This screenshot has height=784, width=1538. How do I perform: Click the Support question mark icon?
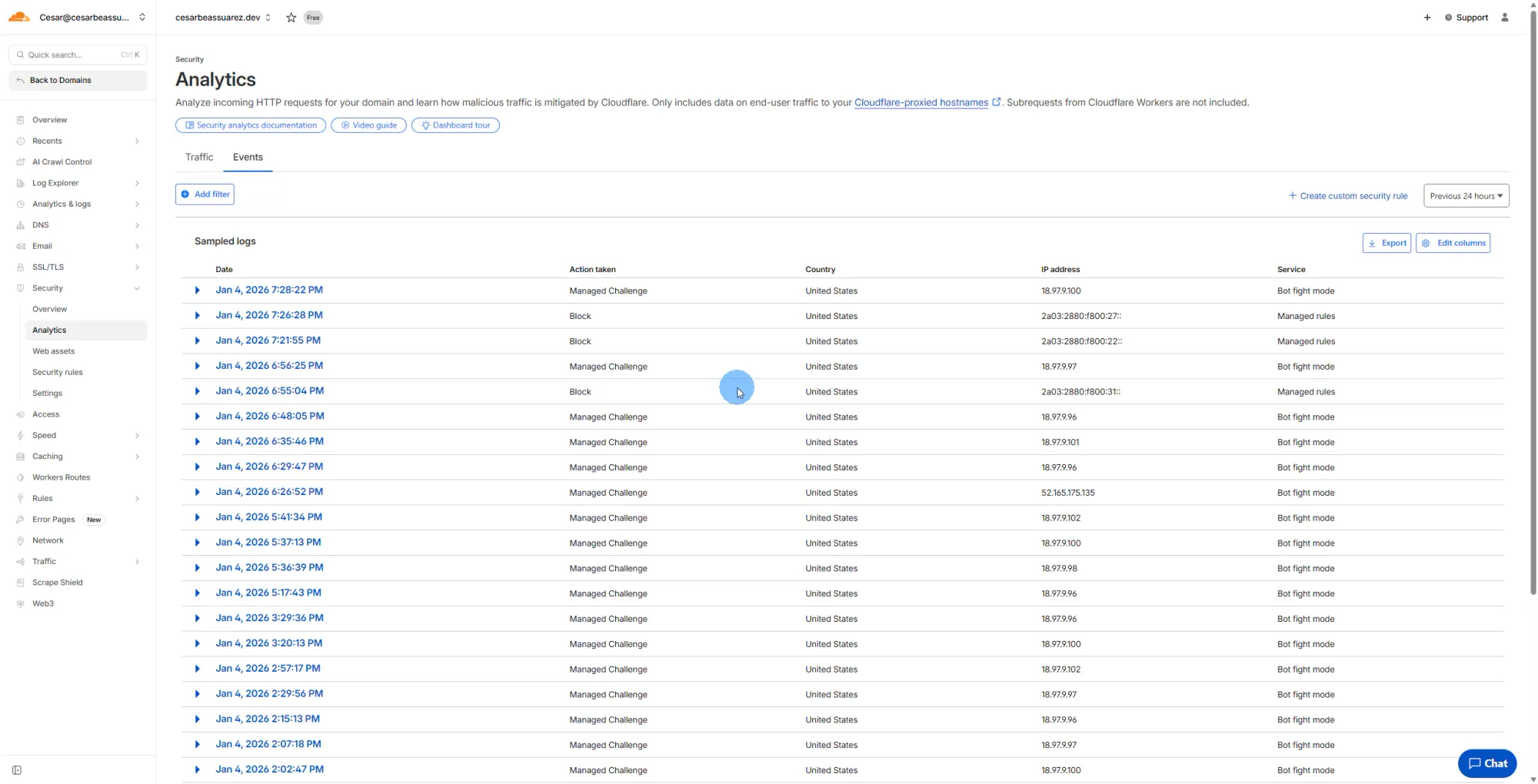pos(1448,17)
